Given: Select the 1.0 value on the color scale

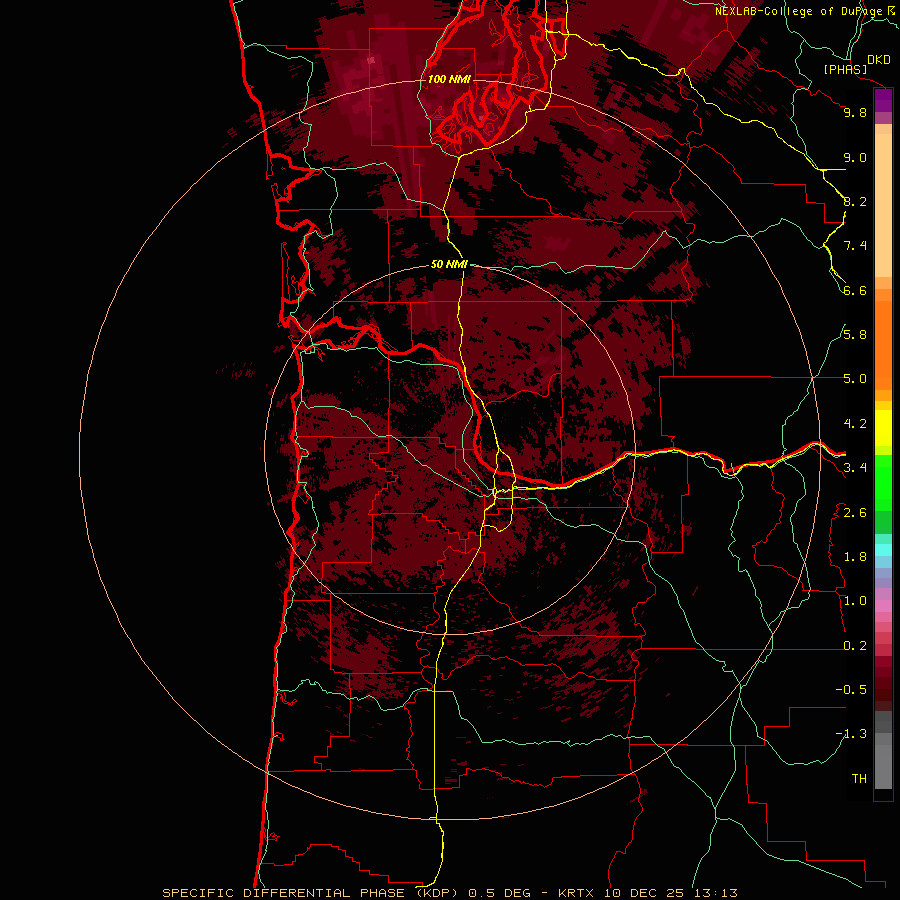Looking at the screenshot, I should click(x=855, y=601).
